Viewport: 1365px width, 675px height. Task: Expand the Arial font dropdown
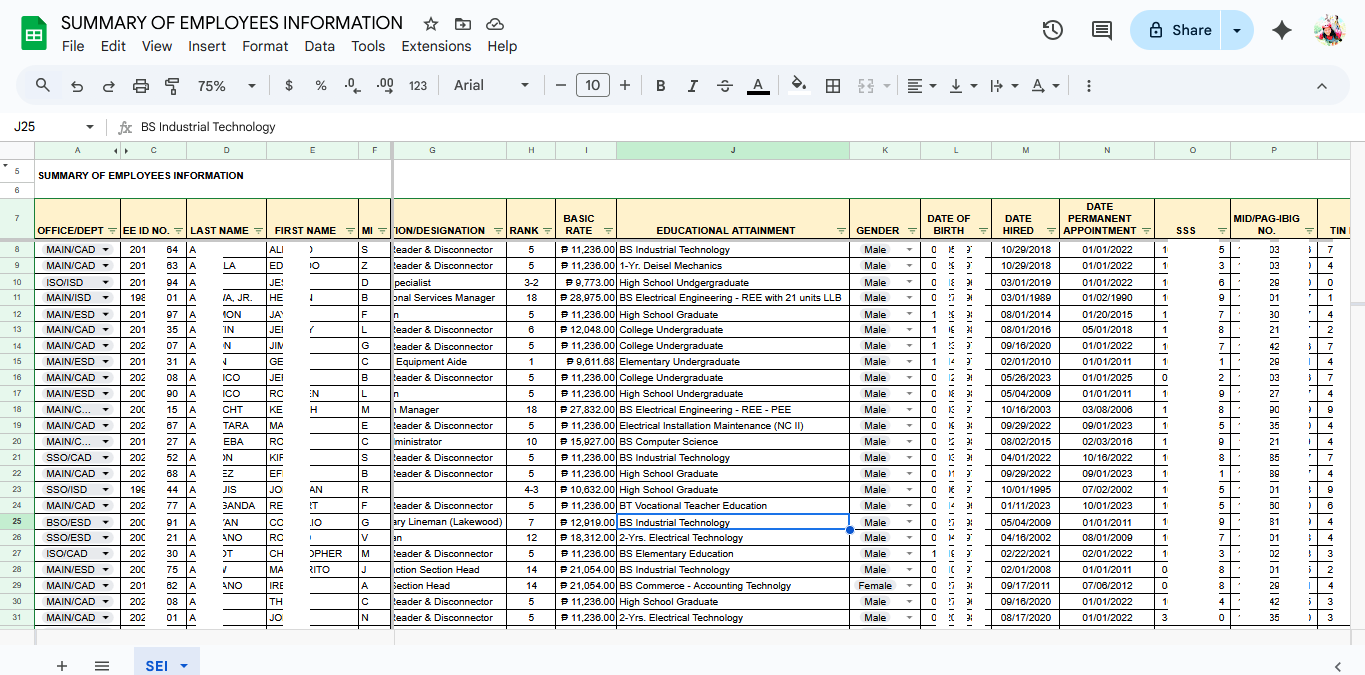coord(491,86)
